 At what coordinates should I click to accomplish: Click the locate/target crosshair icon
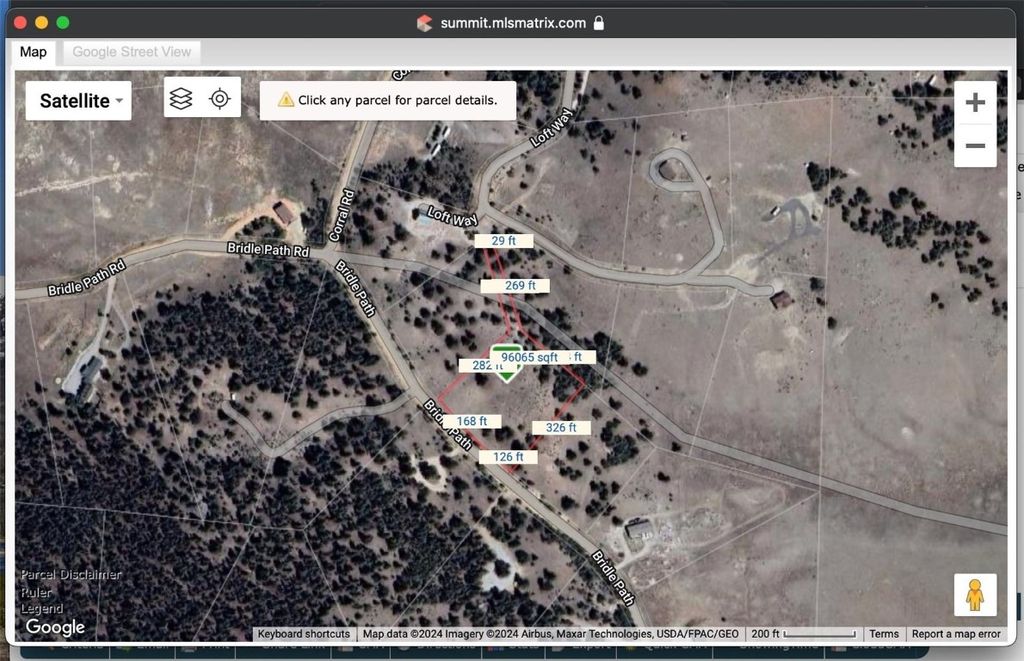click(220, 98)
